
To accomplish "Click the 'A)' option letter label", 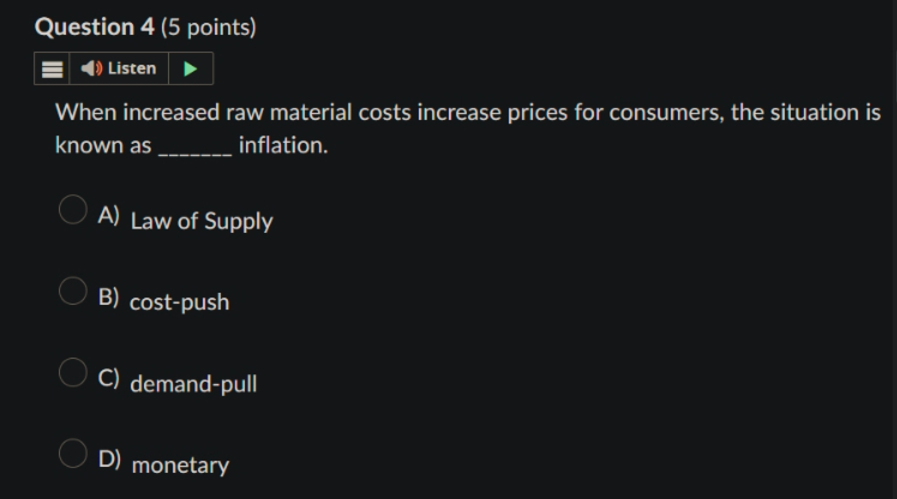I will (109, 216).
